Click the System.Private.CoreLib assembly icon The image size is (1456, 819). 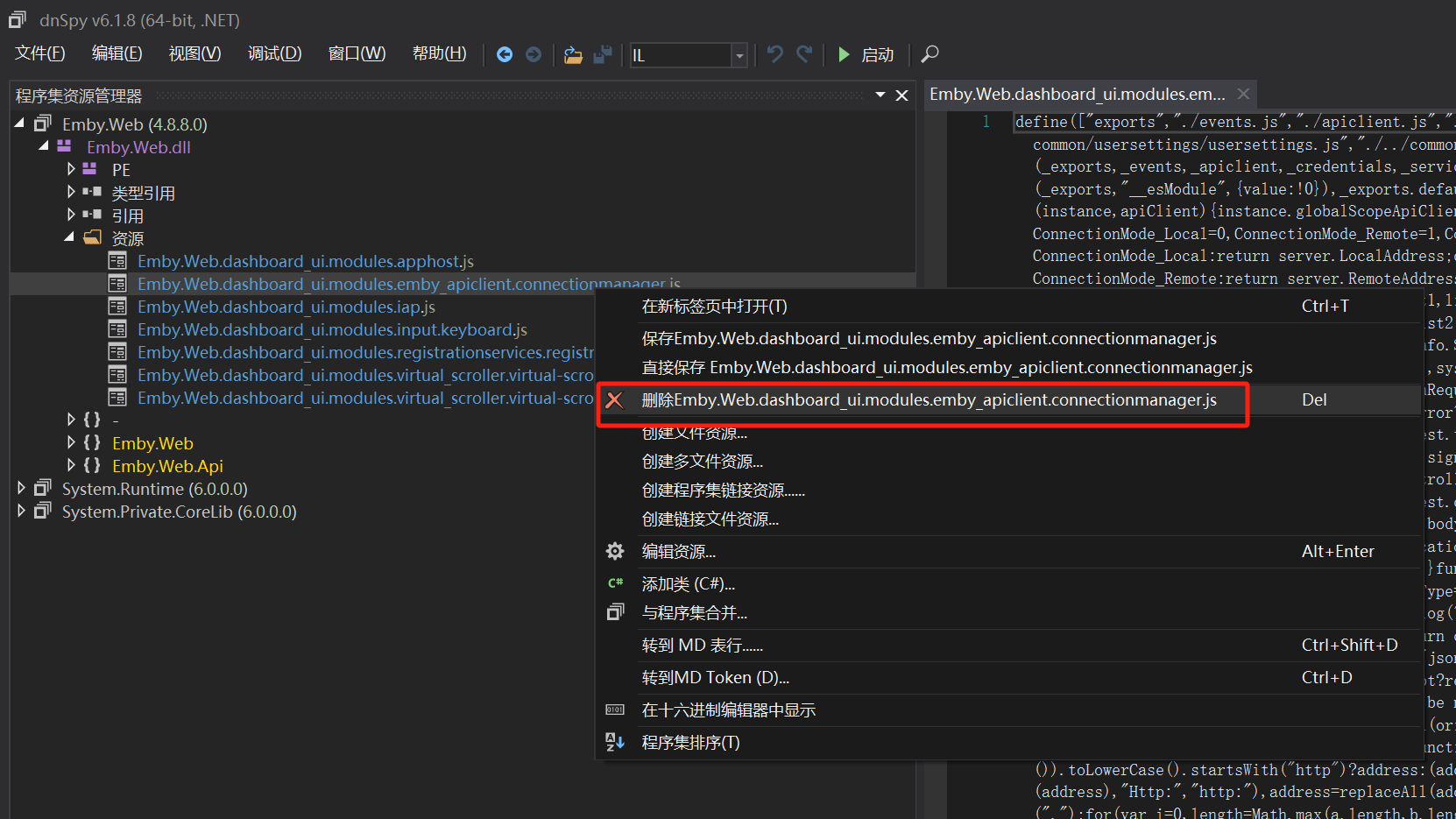pos(42,511)
